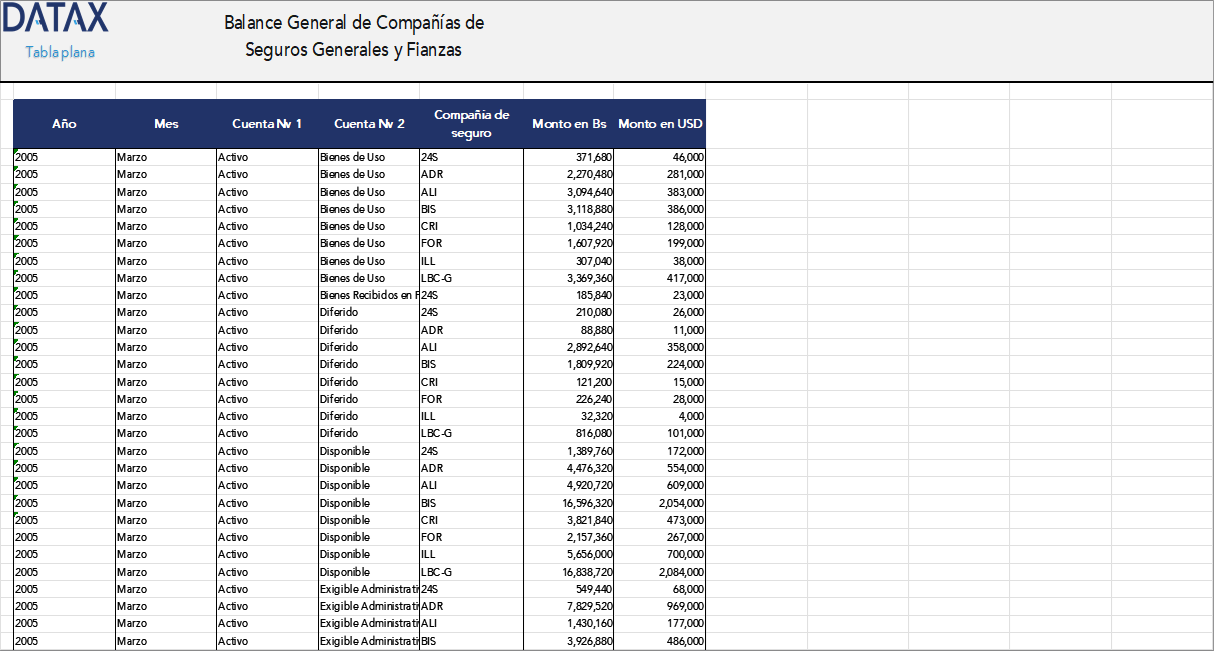This screenshot has height=651, width=1214.
Task: Click the first 'Exigible Administrativo' cell
Action: (x=366, y=589)
